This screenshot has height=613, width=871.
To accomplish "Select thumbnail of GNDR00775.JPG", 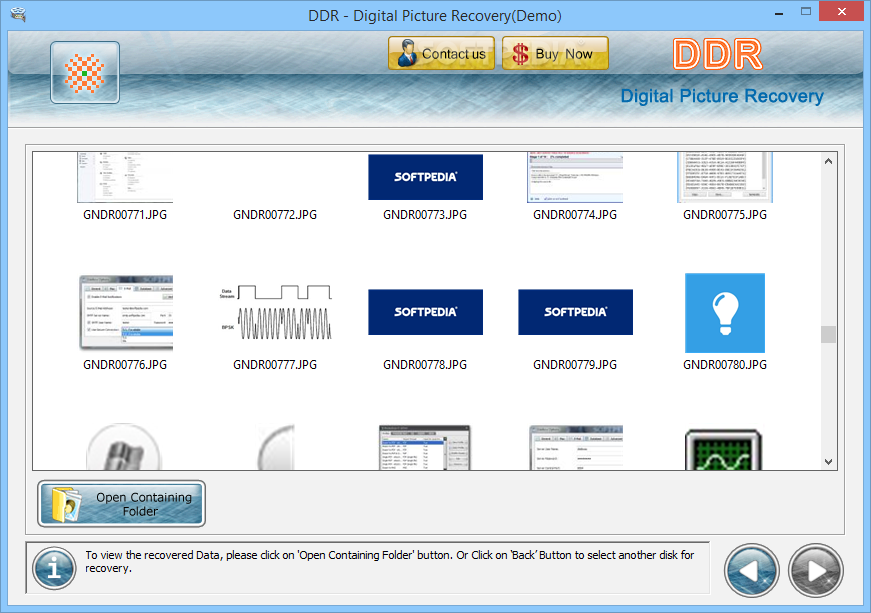I will (725, 177).
